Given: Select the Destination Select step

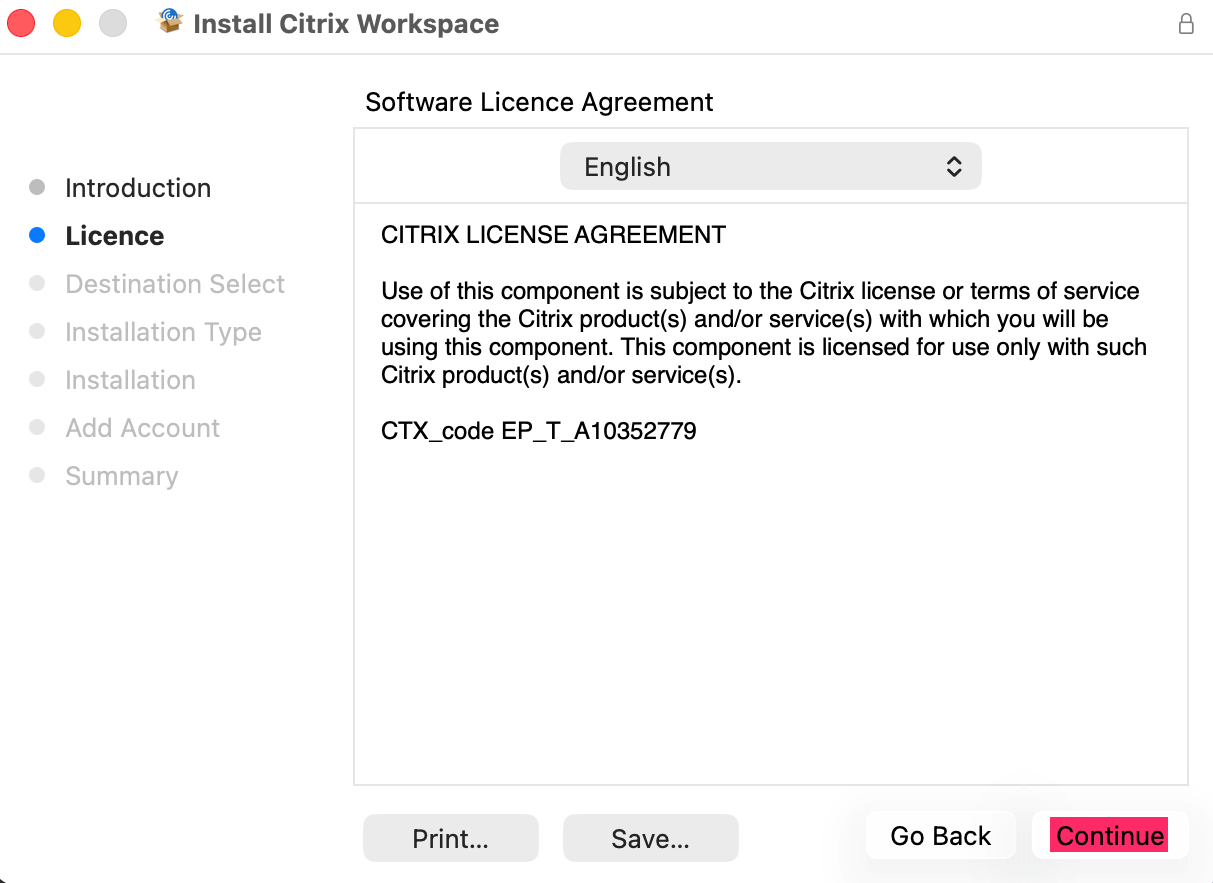Looking at the screenshot, I should coord(175,284).
